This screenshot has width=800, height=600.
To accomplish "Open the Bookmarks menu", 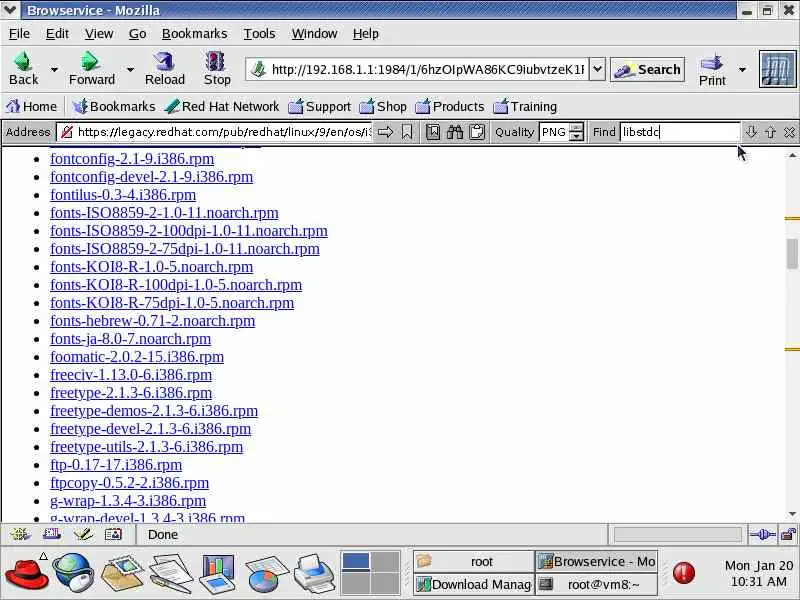I will pos(194,34).
